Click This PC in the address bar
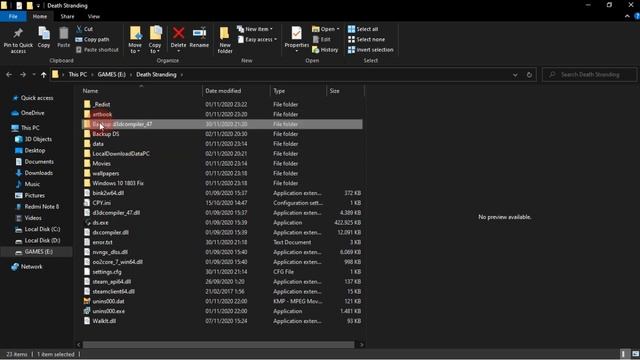The width and height of the screenshot is (640, 360). pyautogui.click(x=78, y=75)
